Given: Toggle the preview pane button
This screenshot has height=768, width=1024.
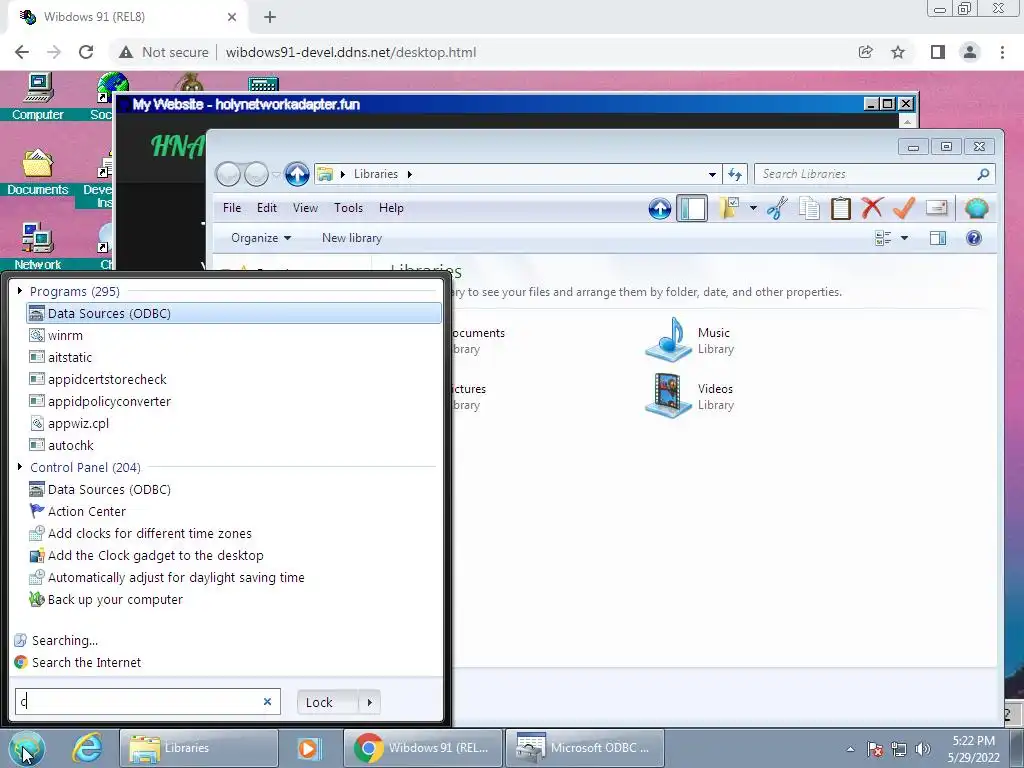Looking at the screenshot, I should [x=938, y=238].
